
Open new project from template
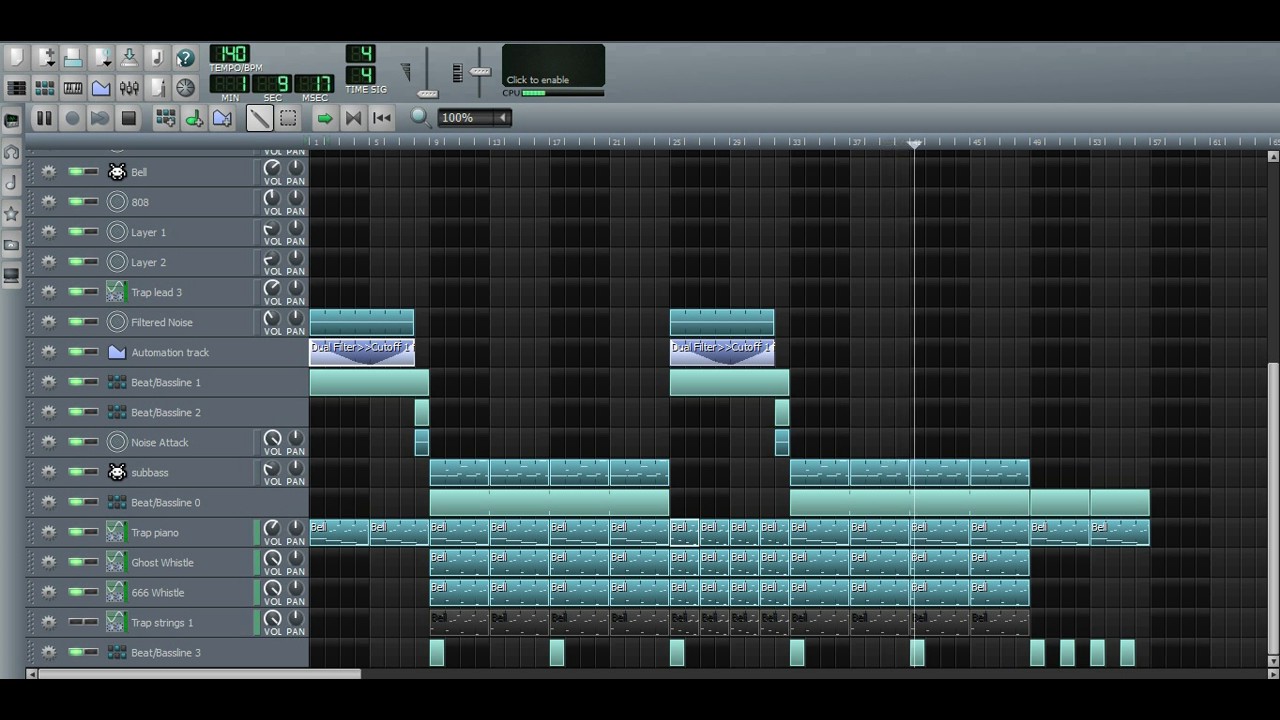pos(45,58)
